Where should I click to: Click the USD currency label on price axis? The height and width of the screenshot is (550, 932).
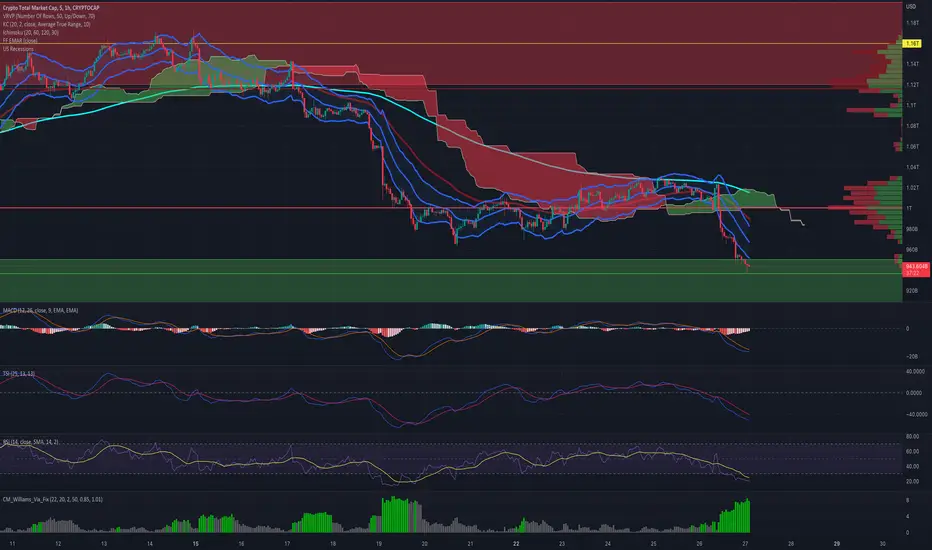pos(911,7)
